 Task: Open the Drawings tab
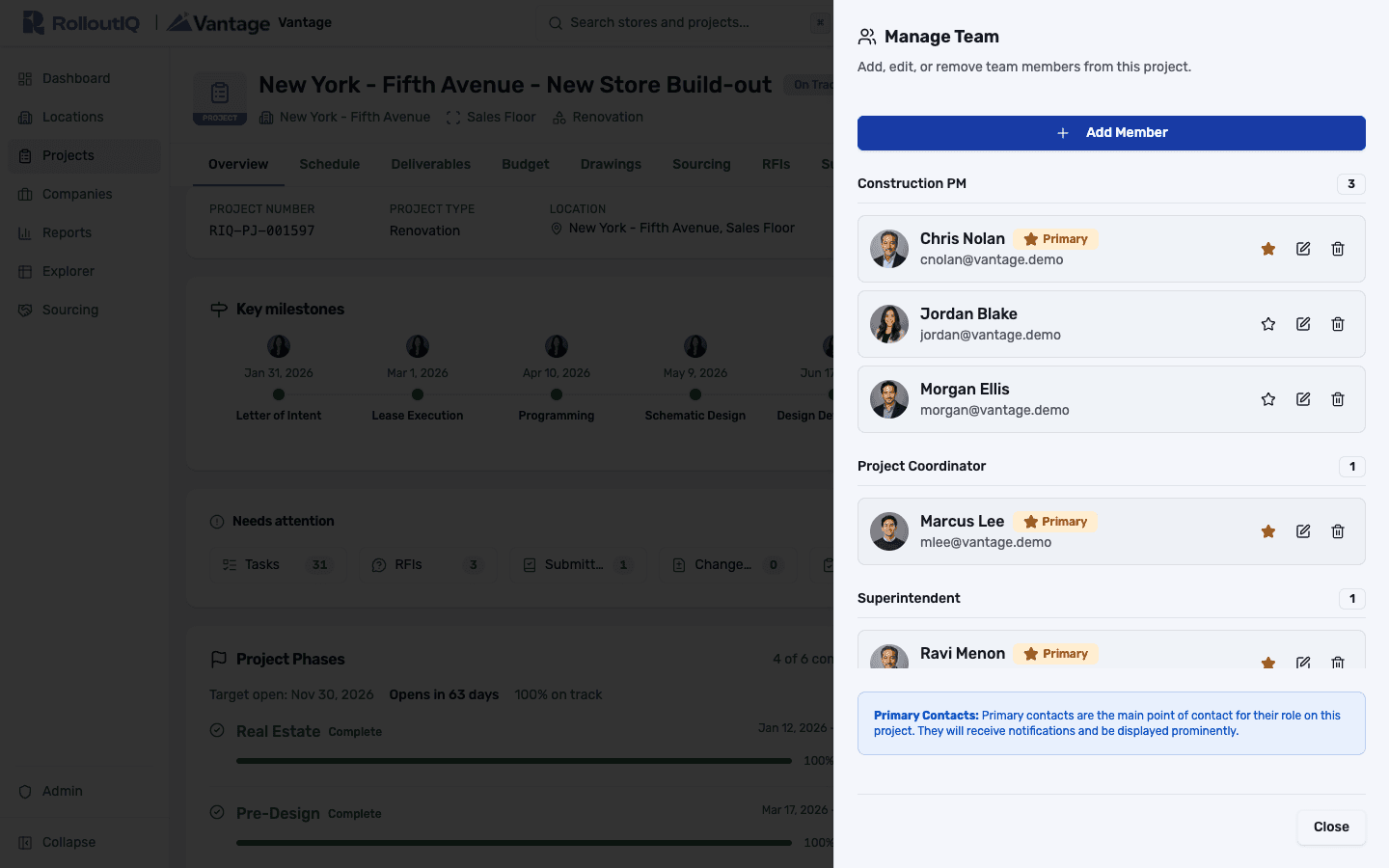611,165
